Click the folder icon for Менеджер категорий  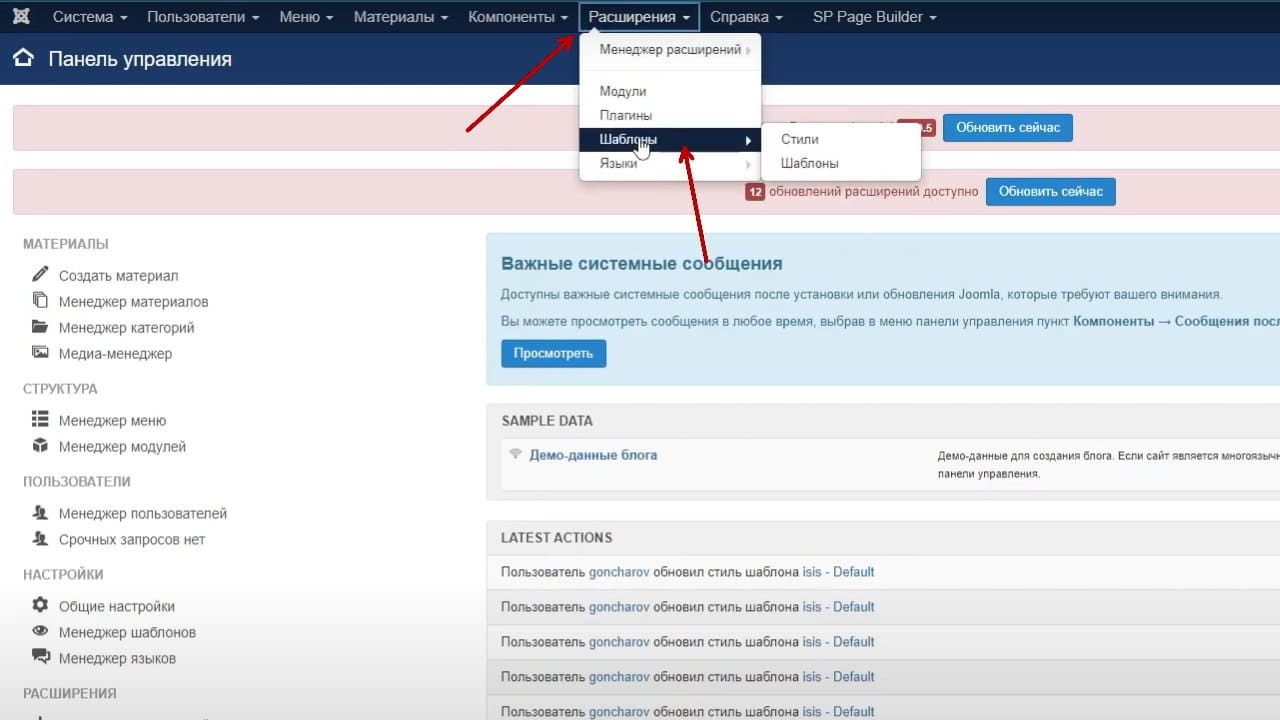click(40, 326)
